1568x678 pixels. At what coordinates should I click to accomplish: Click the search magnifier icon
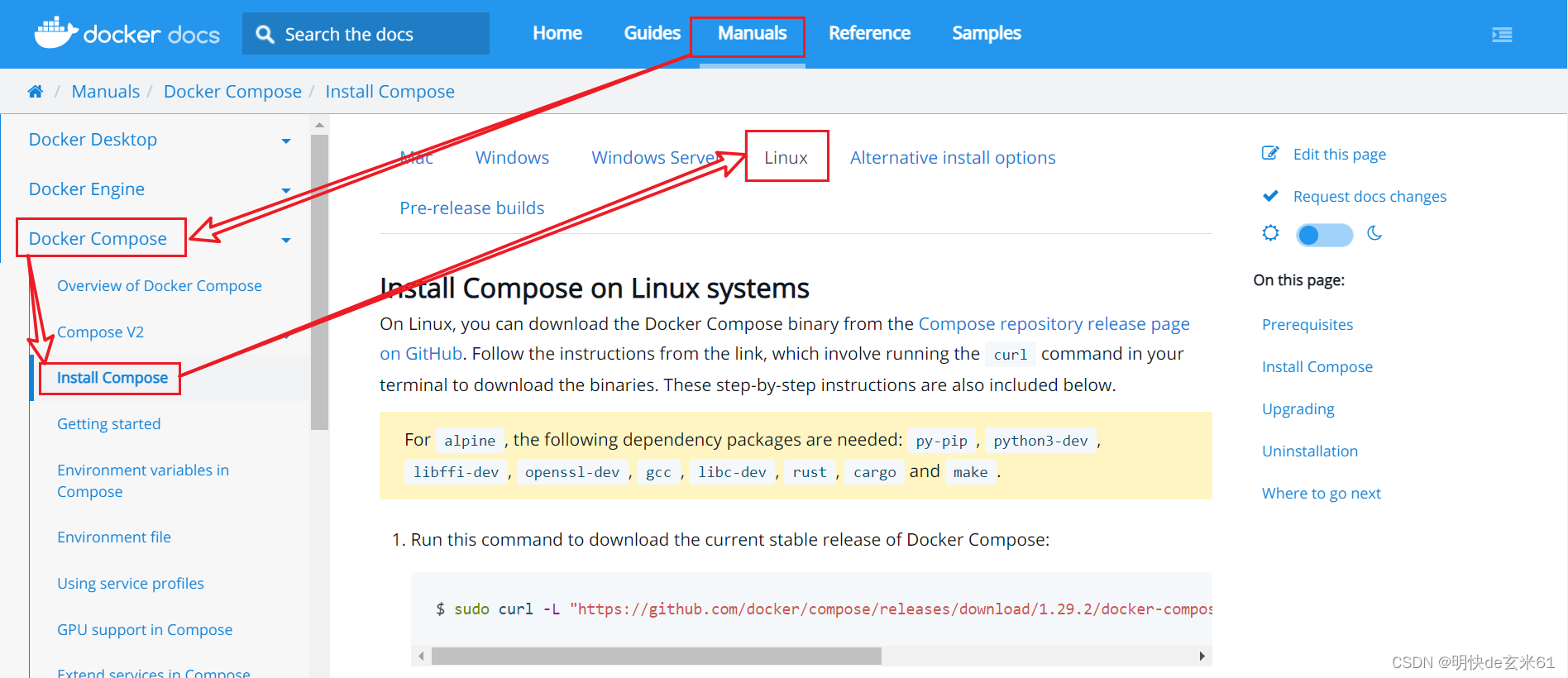coord(265,34)
